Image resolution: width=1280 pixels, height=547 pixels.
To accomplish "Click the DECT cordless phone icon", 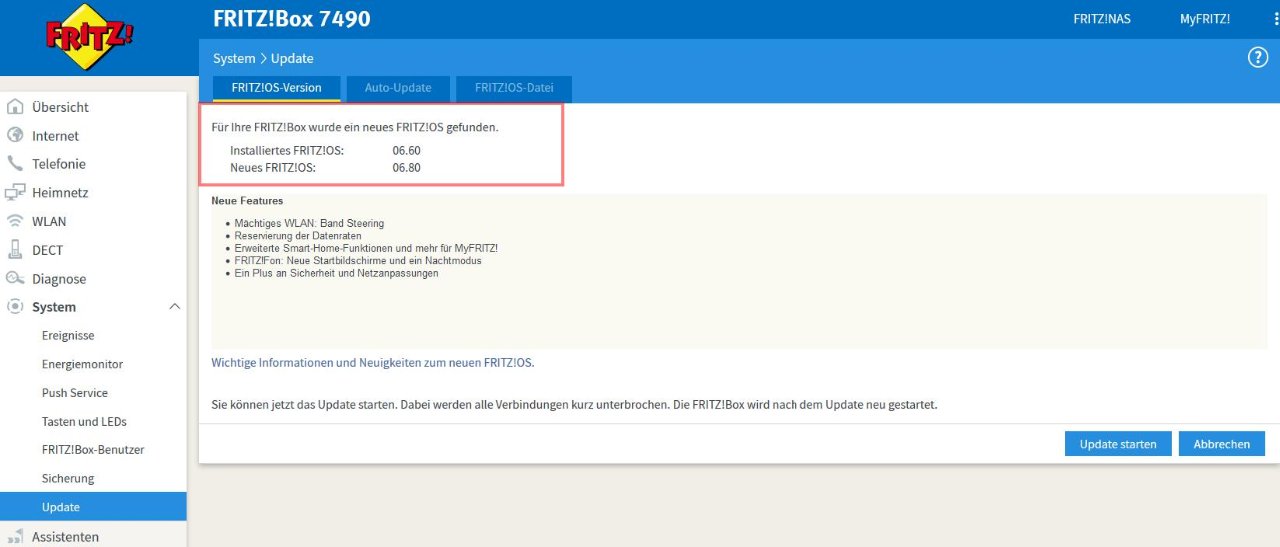I will tap(15, 250).
